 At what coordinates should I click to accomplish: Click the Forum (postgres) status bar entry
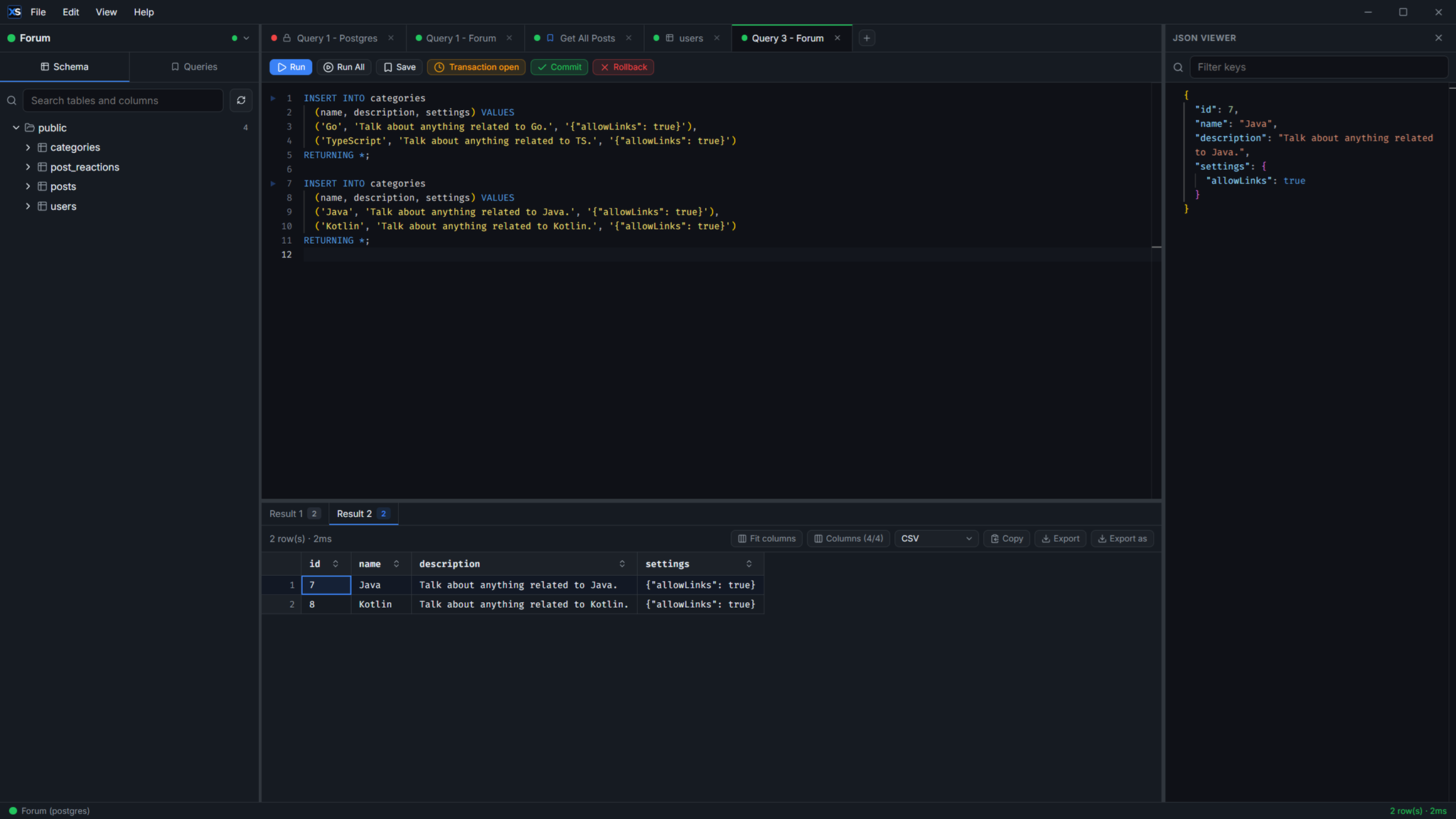pyautogui.click(x=49, y=811)
